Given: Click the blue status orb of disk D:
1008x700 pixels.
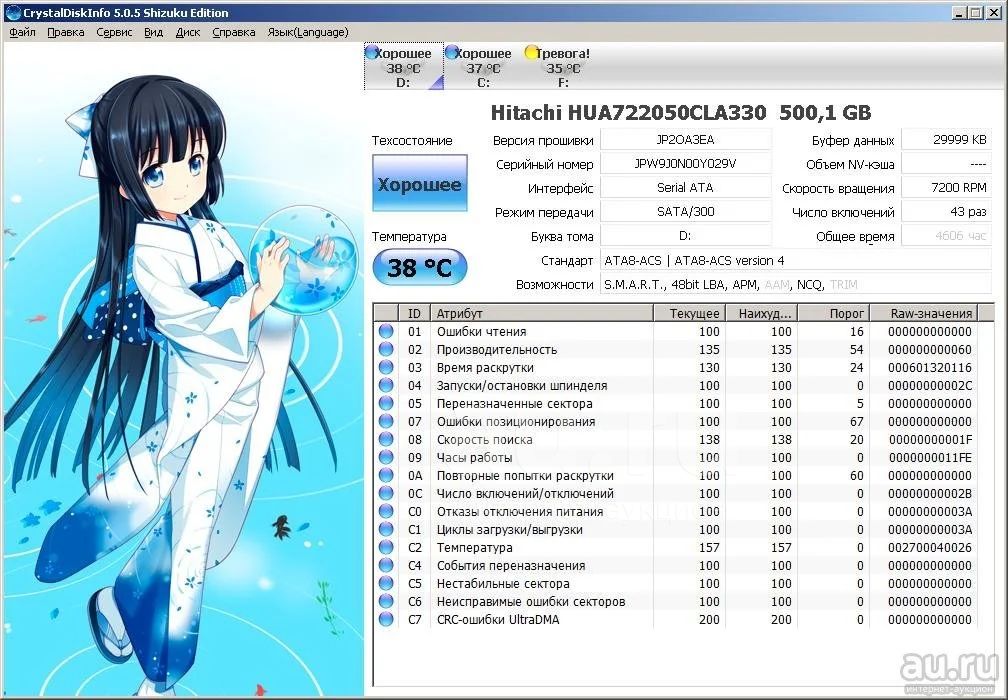Looking at the screenshot, I should pyautogui.click(x=372, y=52).
